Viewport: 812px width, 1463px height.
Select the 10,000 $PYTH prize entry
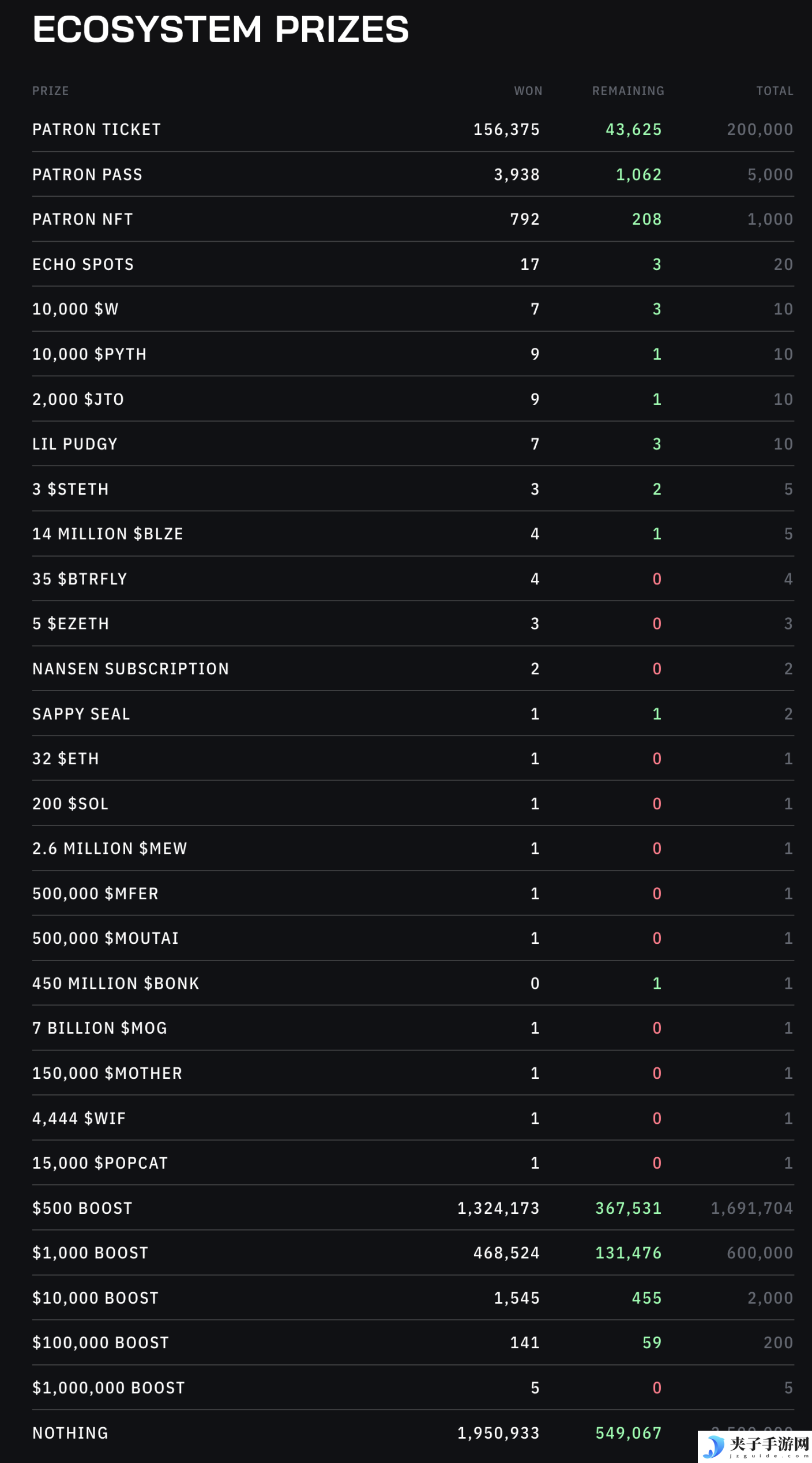[89, 354]
